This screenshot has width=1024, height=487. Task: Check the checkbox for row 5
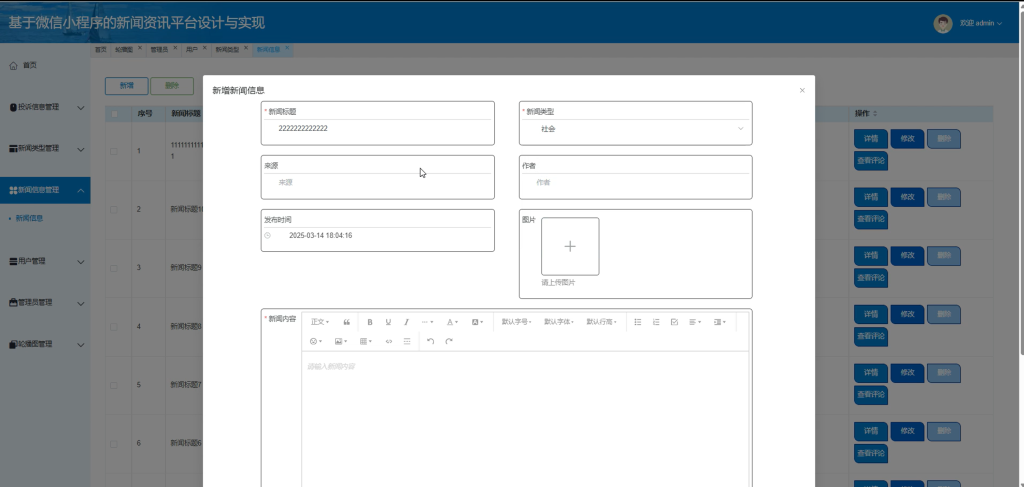click(x=114, y=385)
